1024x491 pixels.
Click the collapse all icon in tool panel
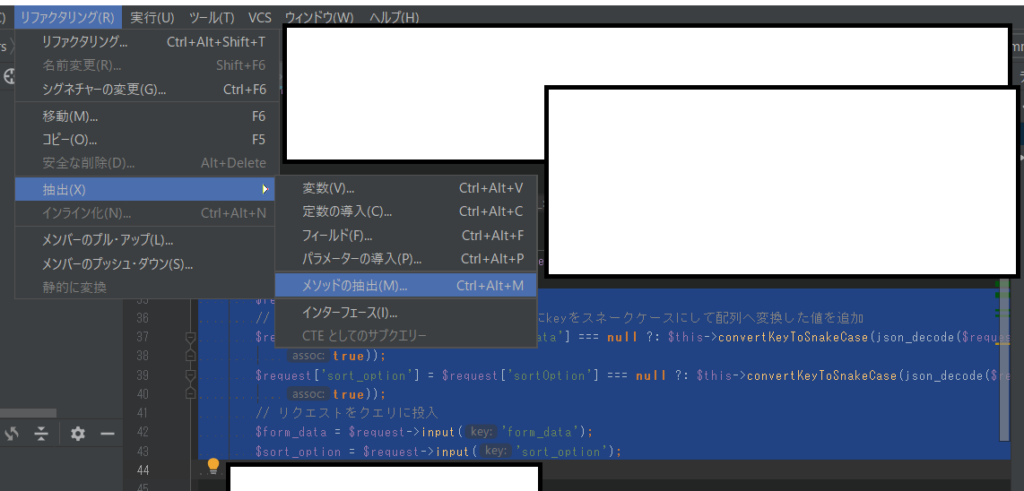tap(41, 433)
